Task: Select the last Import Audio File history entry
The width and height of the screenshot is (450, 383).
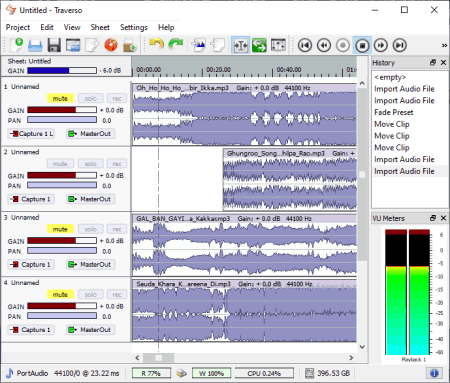Action: pos(404,171)
